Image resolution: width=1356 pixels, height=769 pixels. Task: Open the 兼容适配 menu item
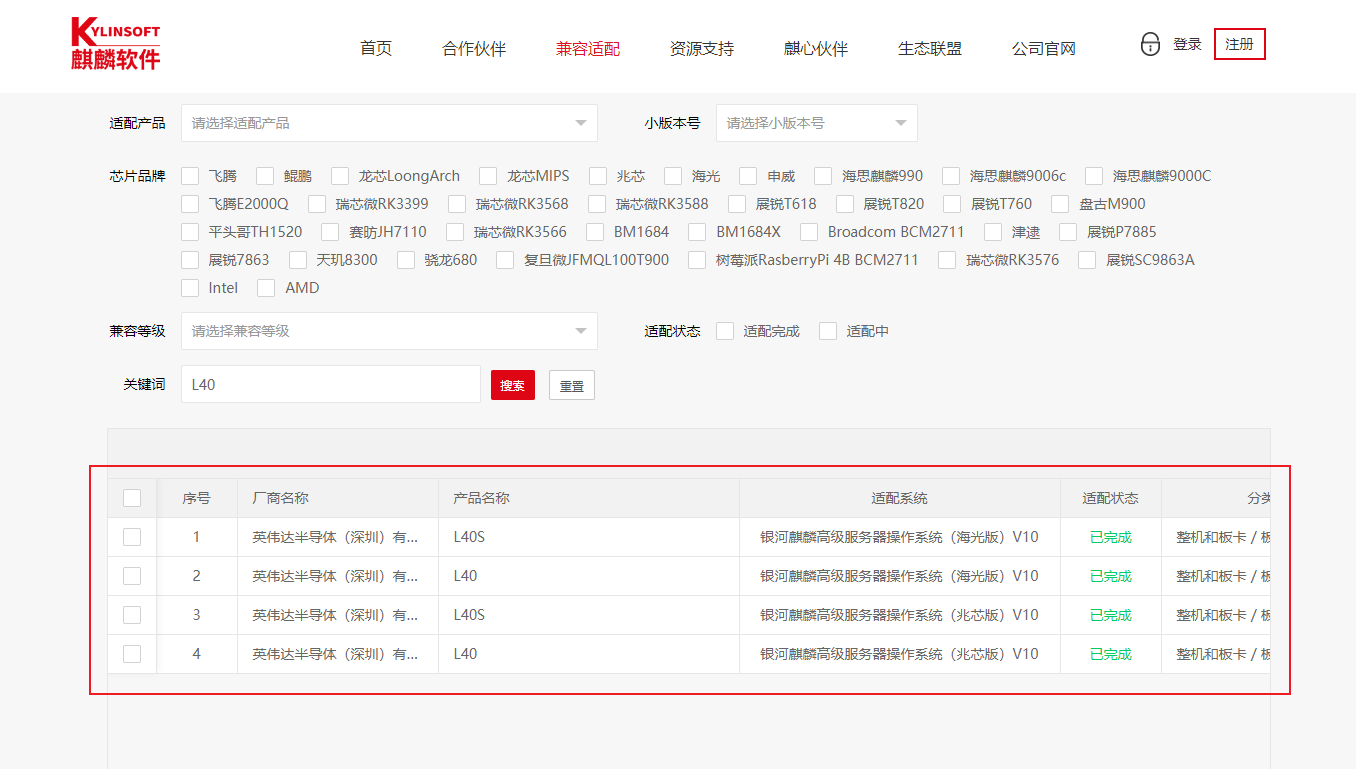pyautogui.click(x=588, y=48)
